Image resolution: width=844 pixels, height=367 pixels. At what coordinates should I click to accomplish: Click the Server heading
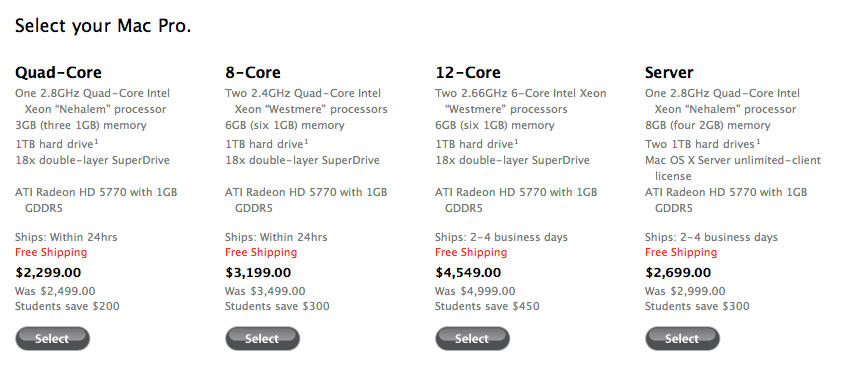pos(669,73)
